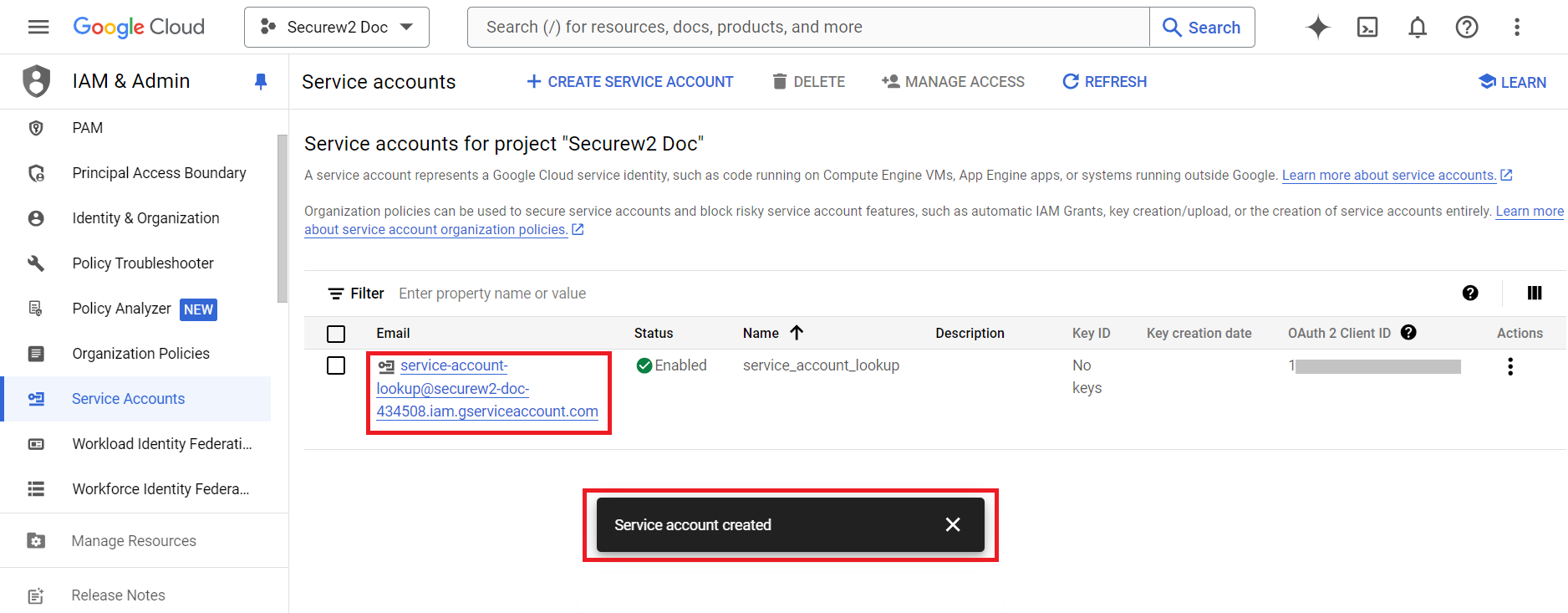Open Policy Troubleshooter in sidebar

pos(143,263)
